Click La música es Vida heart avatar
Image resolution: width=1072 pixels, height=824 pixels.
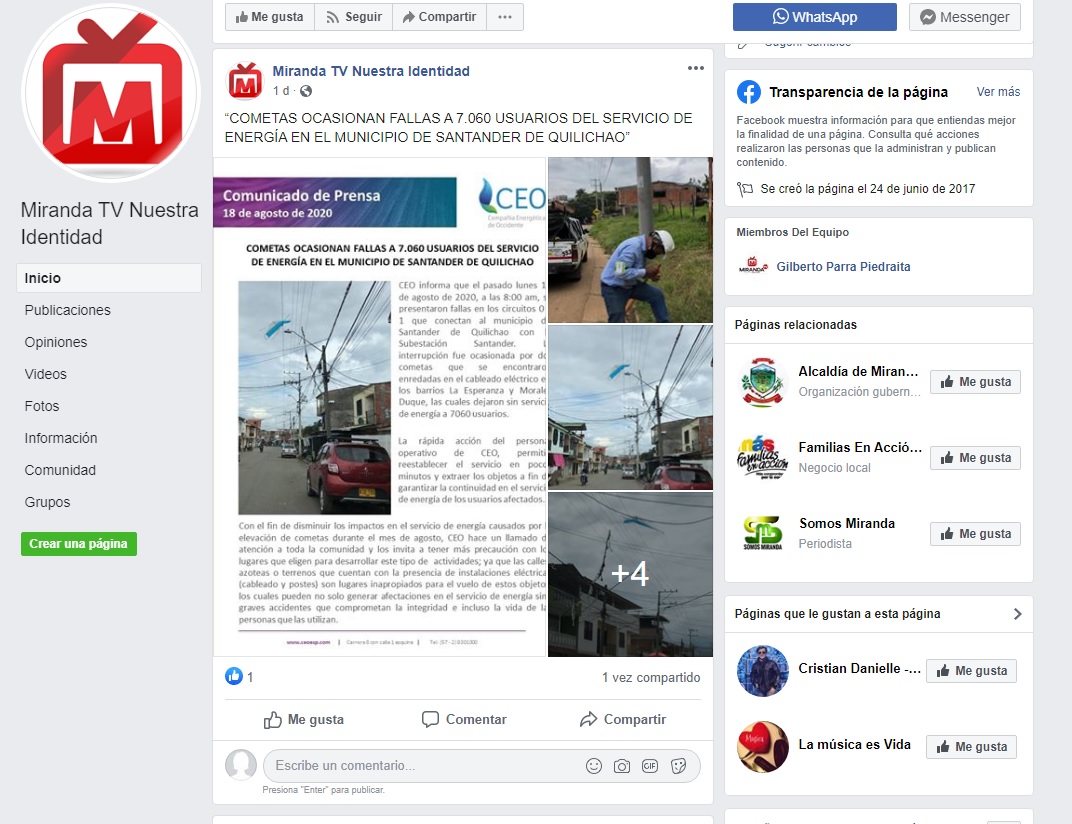coord(762,747)
